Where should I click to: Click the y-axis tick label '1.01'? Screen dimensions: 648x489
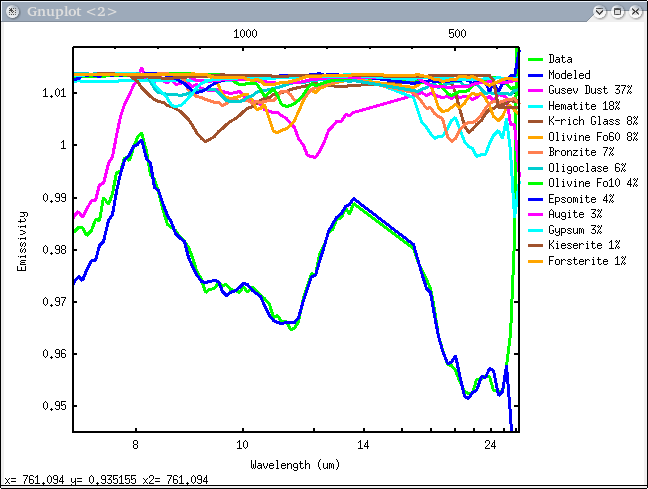[54, 93]
